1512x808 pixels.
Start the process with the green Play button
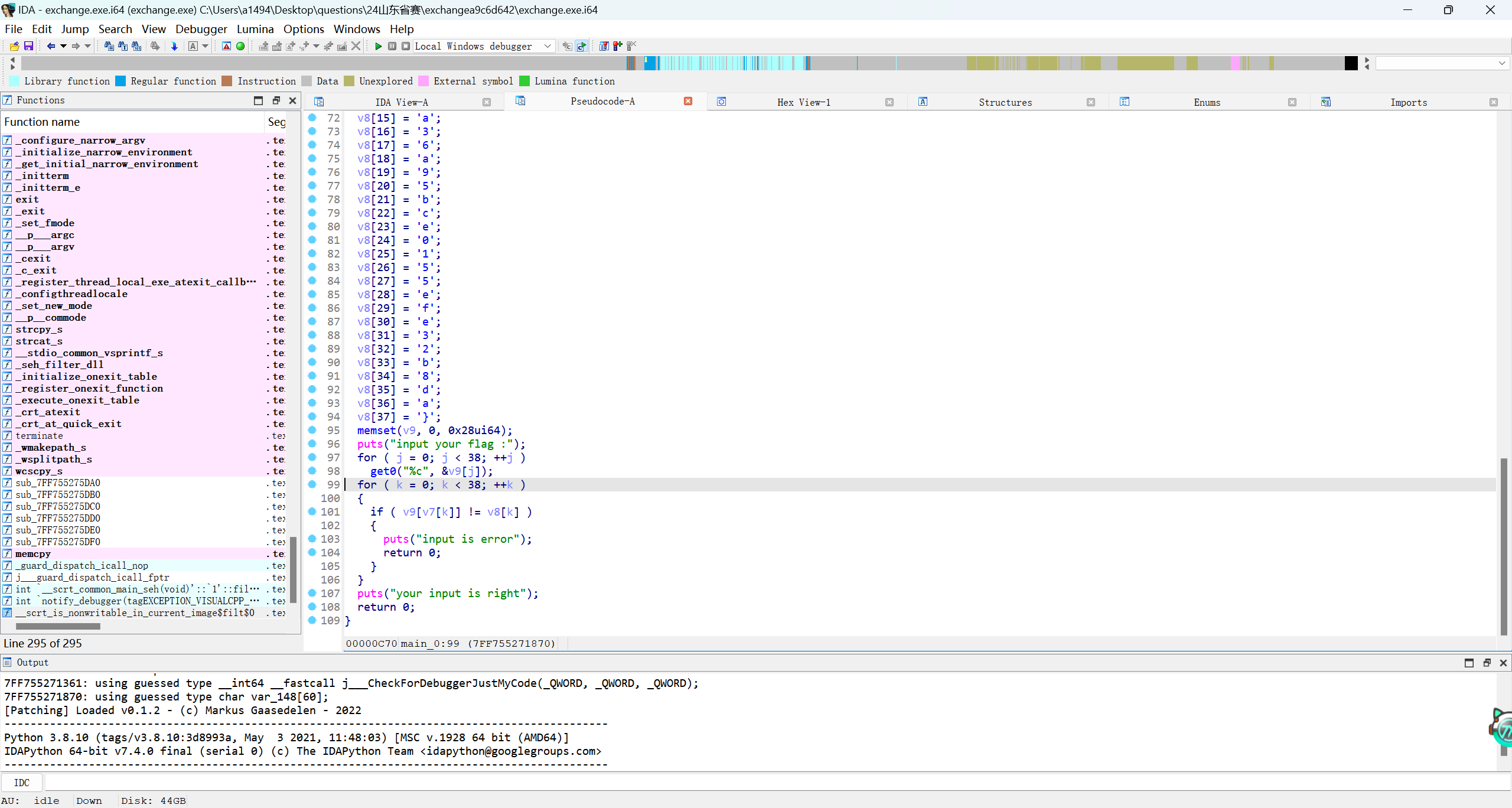pyautogui.click(x=379, y=46)
